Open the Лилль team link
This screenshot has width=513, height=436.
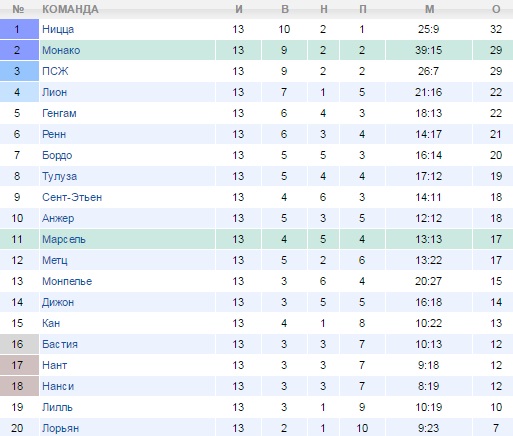[x=57, y=407]
